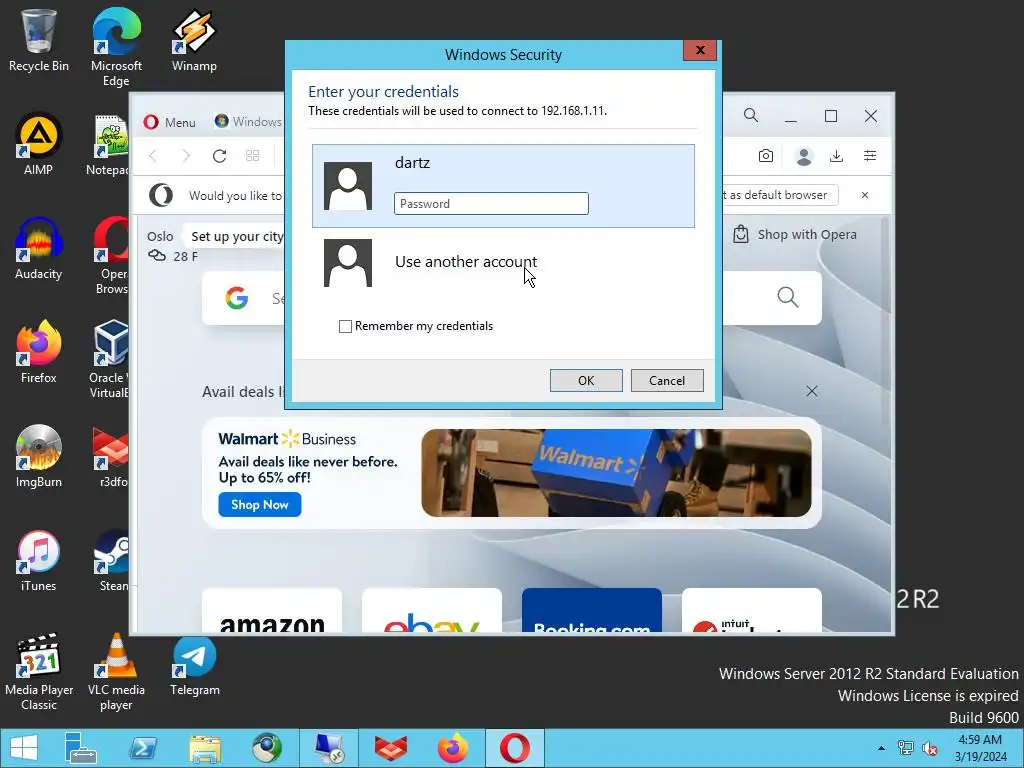The height and width of the screenshot is (768, 1024).
Task: Launch Audacity from the desktop
Action: point(39,249)
